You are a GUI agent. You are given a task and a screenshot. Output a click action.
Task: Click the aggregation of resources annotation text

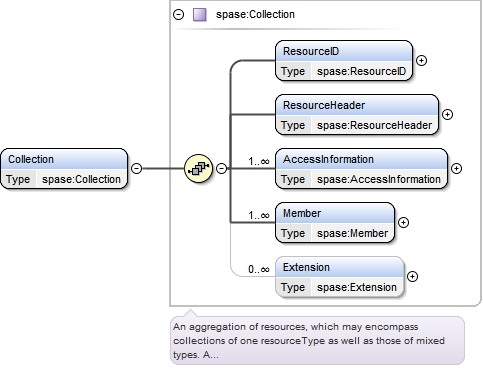pyautogui.click(x=309, y=341)
